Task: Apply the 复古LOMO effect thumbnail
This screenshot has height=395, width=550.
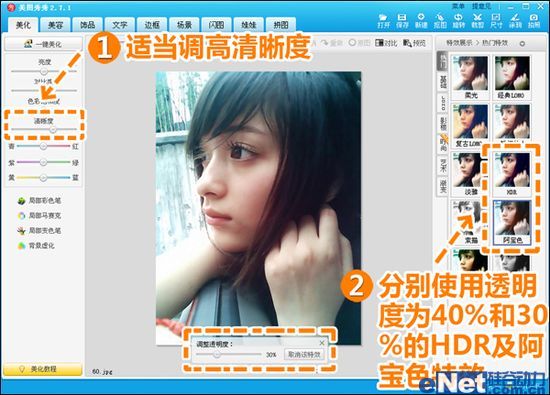Action: pyautogui.click(x=470, y=126)
